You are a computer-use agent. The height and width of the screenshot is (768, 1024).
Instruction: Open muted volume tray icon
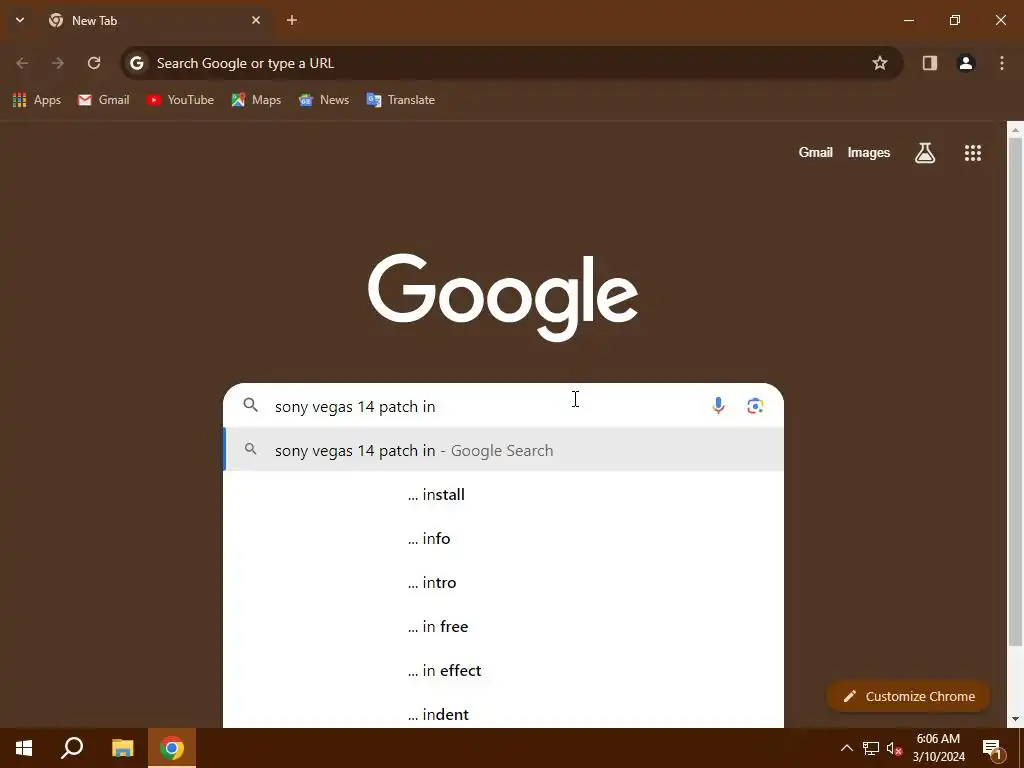tap(895, 748)
